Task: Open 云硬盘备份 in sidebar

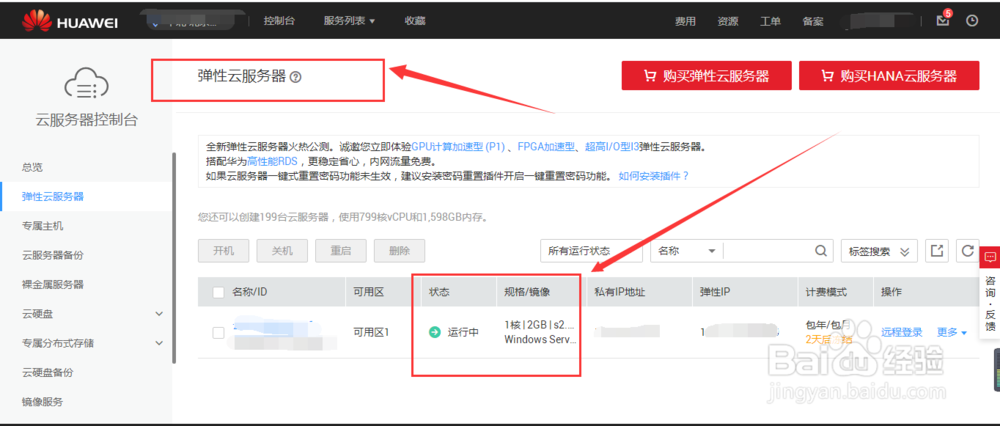Action: pos(48,372)
